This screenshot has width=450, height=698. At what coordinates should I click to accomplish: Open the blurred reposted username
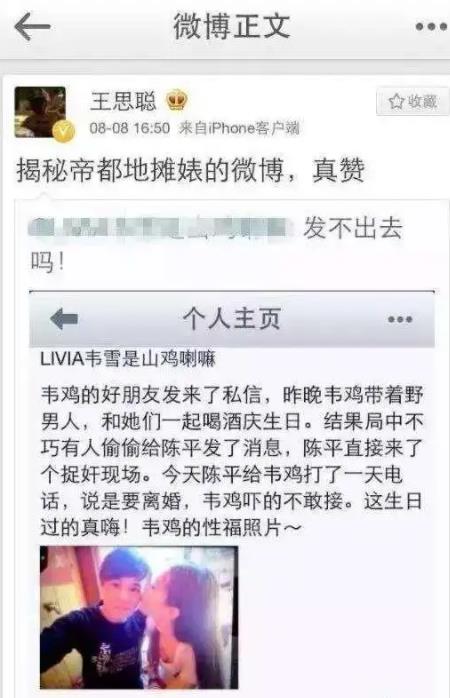coord(162,227)
